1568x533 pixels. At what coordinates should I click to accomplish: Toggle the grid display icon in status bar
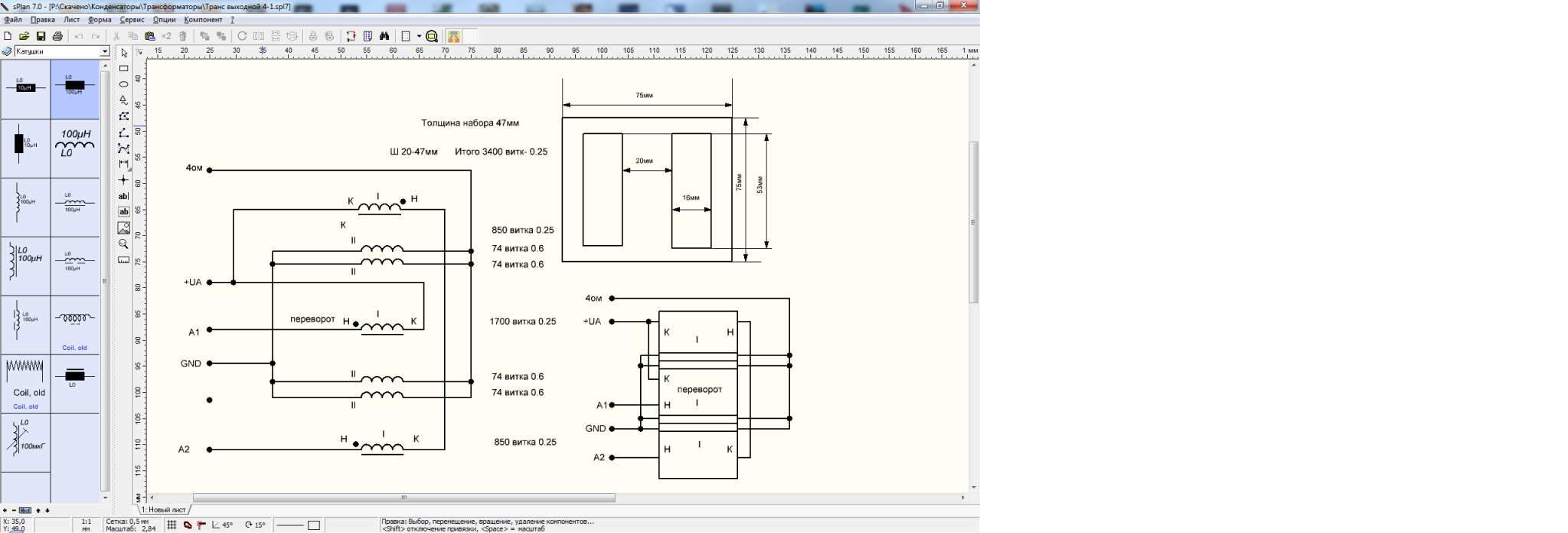[172, 525]
